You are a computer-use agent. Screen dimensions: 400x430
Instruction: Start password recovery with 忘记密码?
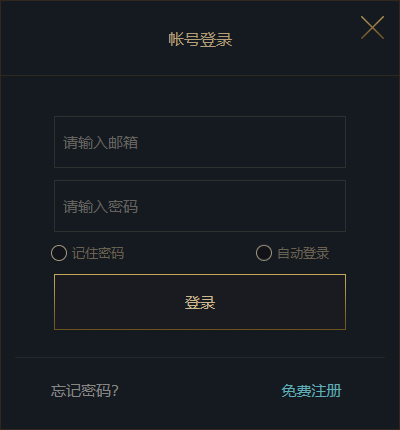85,391
